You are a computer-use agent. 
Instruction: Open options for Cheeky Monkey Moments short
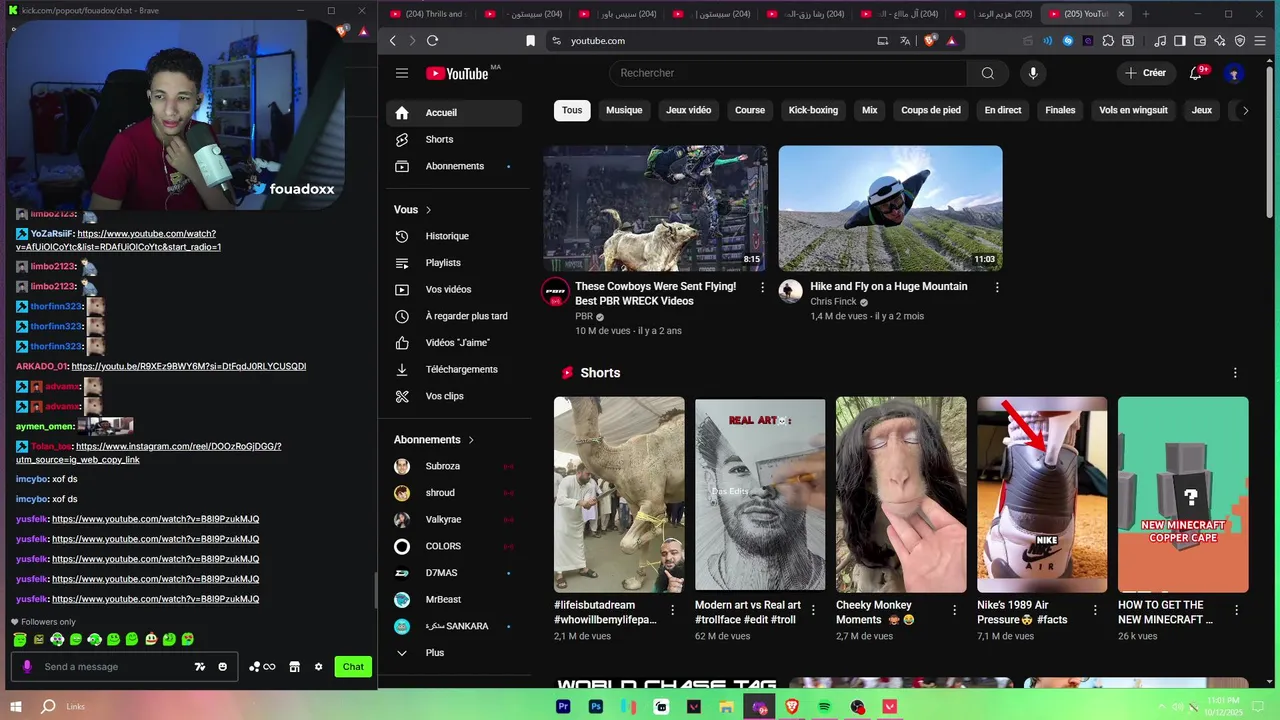[x=954, y=610]
